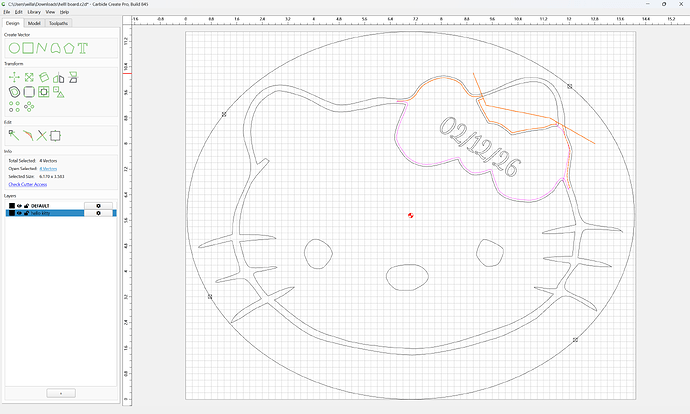Activate the Trim Vectors tool
The height and width of the screenshot is (414, 690).
(x=42, y=136)
